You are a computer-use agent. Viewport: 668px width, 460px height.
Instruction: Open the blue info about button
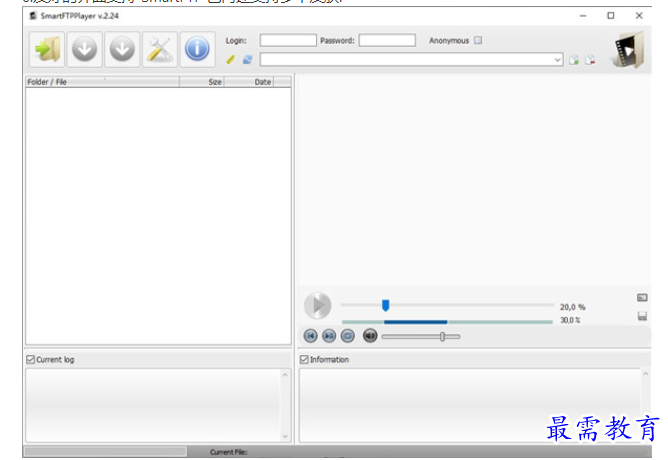[197, 49]
